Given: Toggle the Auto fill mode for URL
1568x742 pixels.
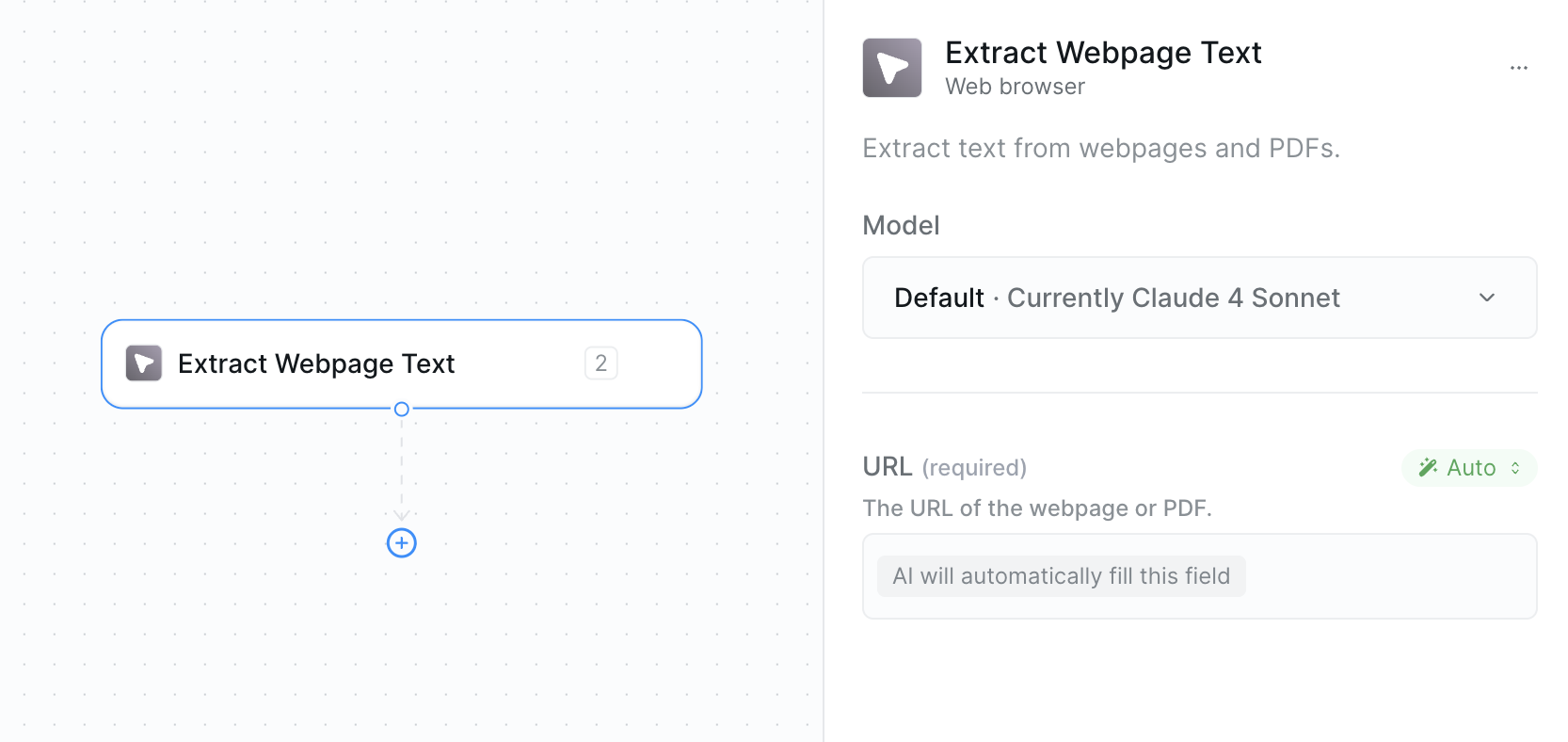Looking at the screenshot, I should point(1470,468).
